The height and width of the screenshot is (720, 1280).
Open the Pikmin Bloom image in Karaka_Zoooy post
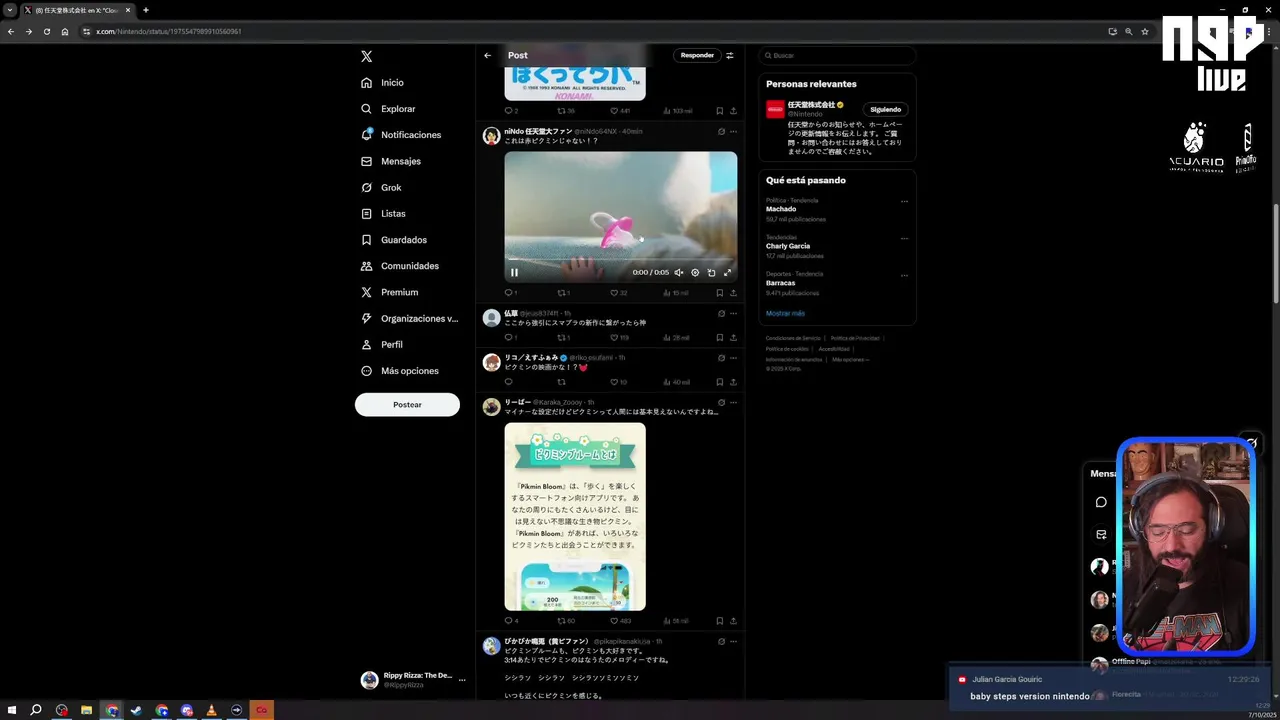point(575,516)
